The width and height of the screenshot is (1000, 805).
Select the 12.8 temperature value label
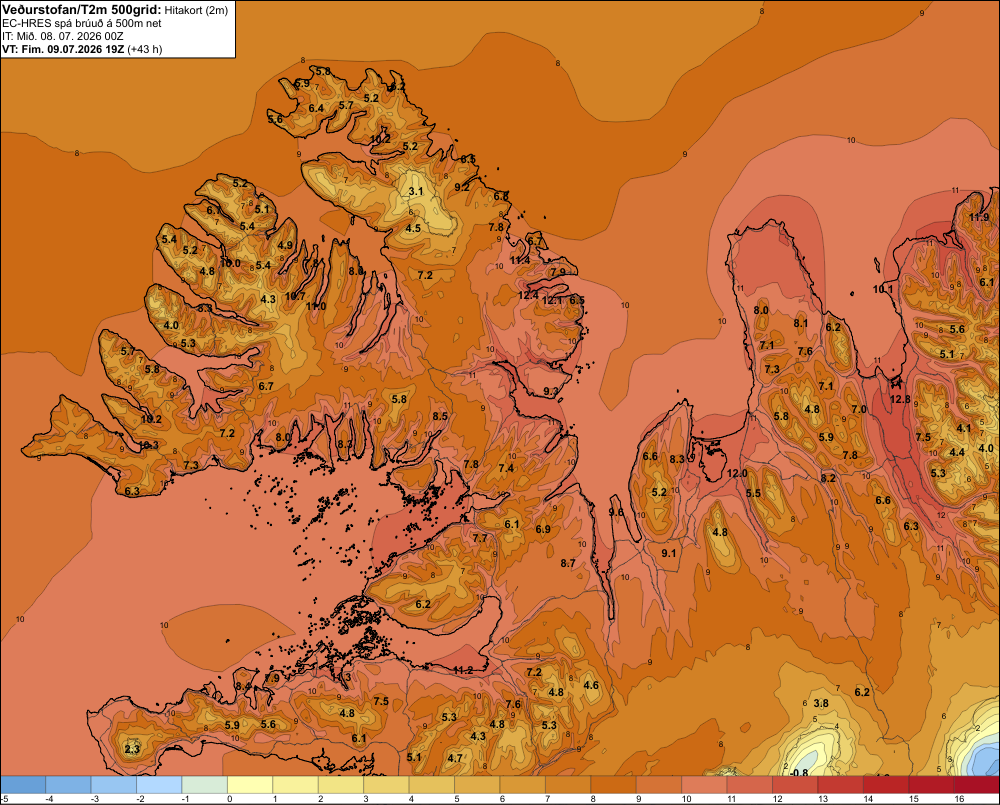click(x=900, y=399)
